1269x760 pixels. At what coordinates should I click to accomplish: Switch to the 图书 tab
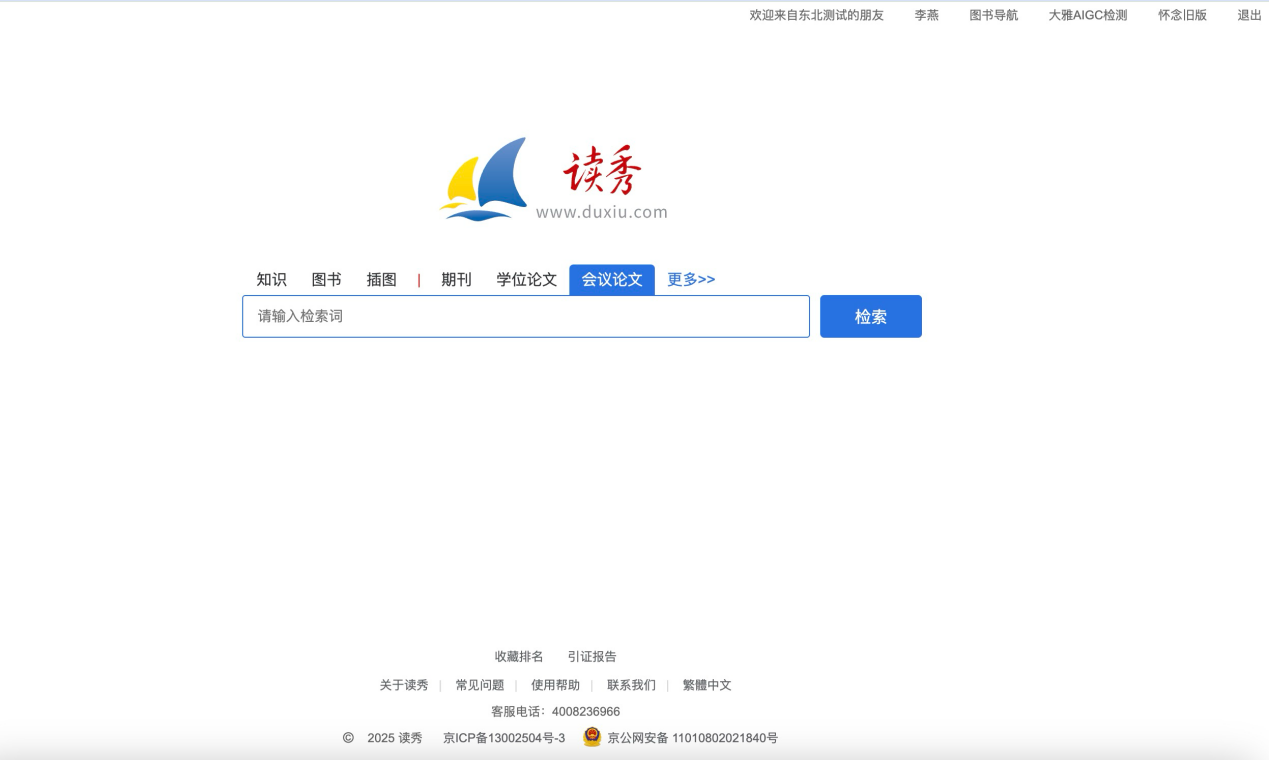tap(326, 280)
